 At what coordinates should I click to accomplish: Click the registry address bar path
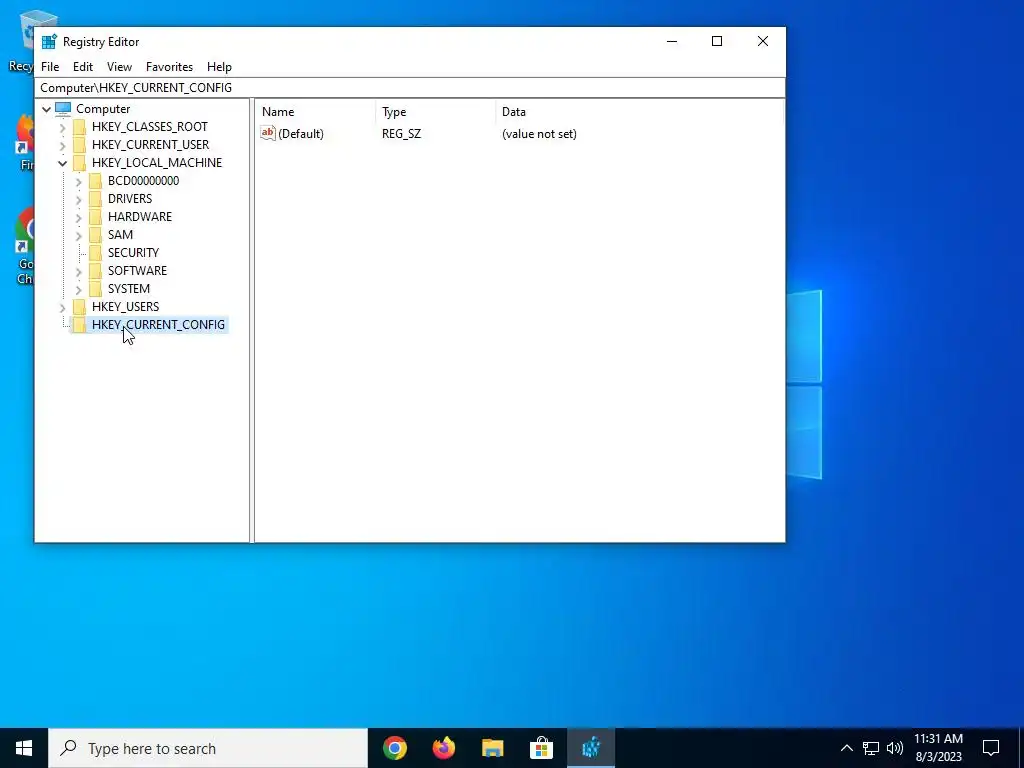pyautogui.click(x=410, y=88)
